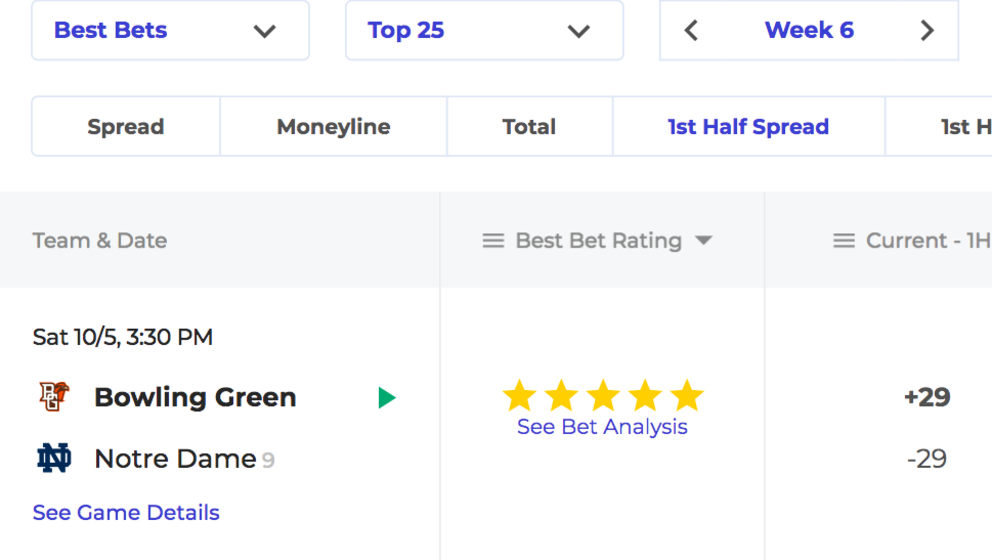Screen dimensions: 992x560
Task: Open the Total tab
Action: tap(530, 127)
